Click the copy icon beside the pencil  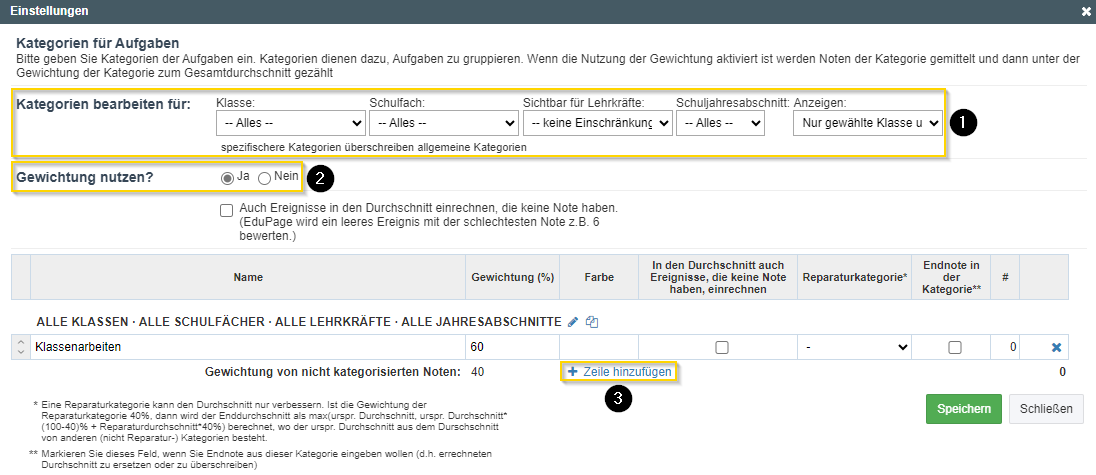click(592, 322)
